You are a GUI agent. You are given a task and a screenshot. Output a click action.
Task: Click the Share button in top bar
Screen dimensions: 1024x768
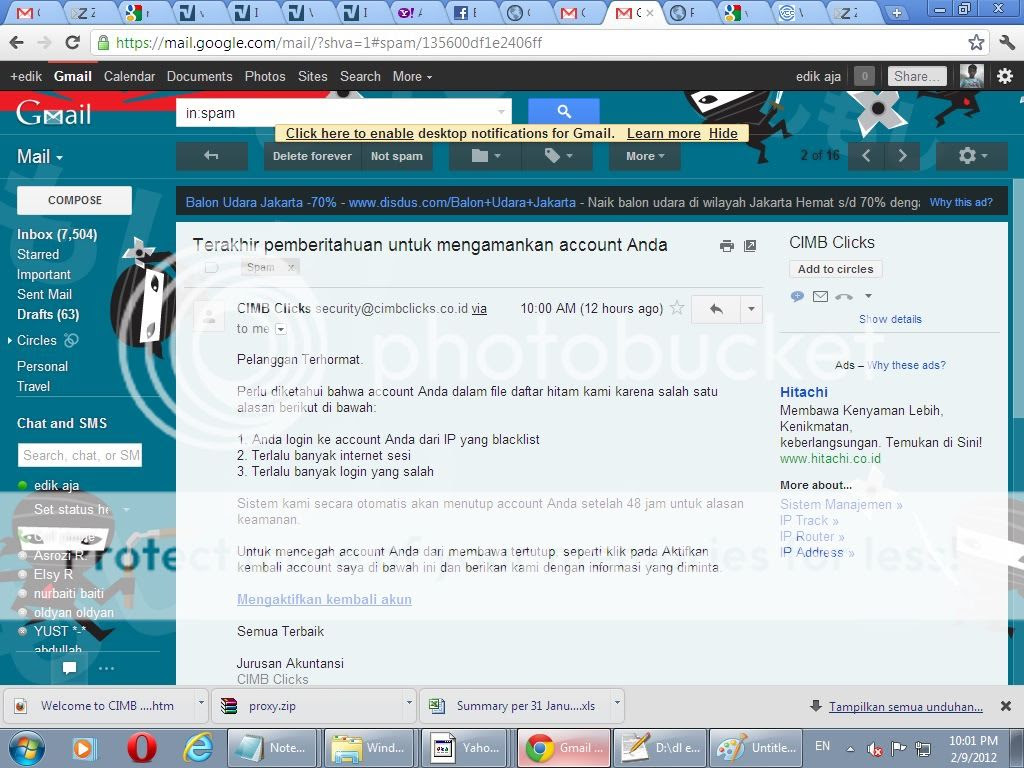[917, 76]
